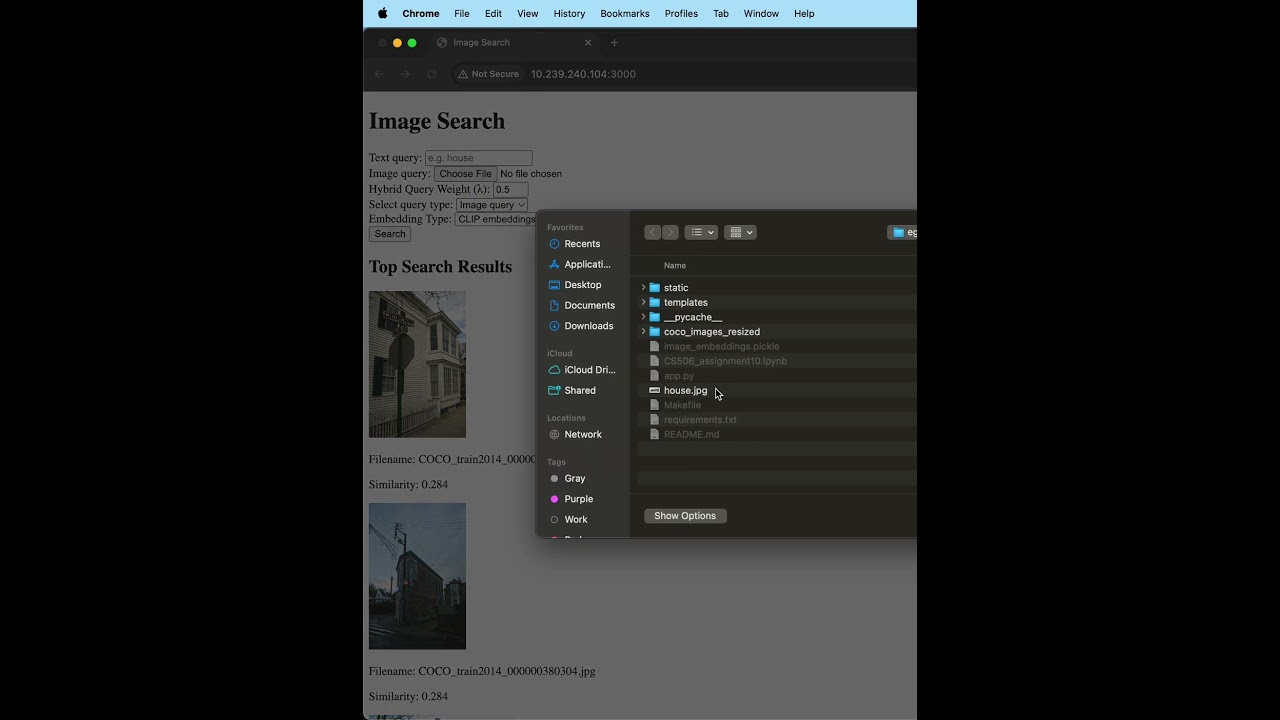Open the Profiles menu
The width and height of the screenshot is (1280, 720).
click(681, 13)
